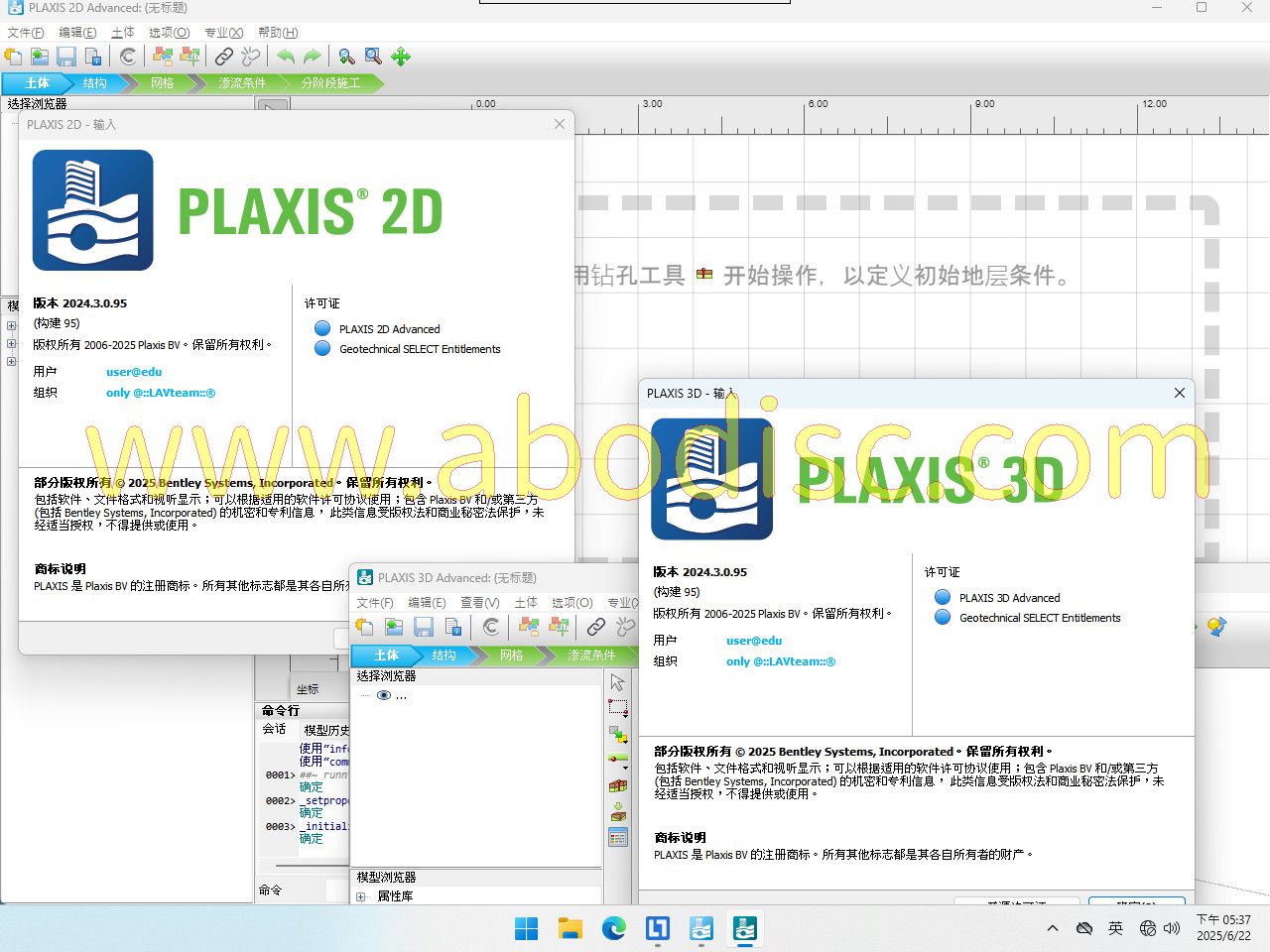Open 文件(F) menu in PLAXIS 3D window

375,603
